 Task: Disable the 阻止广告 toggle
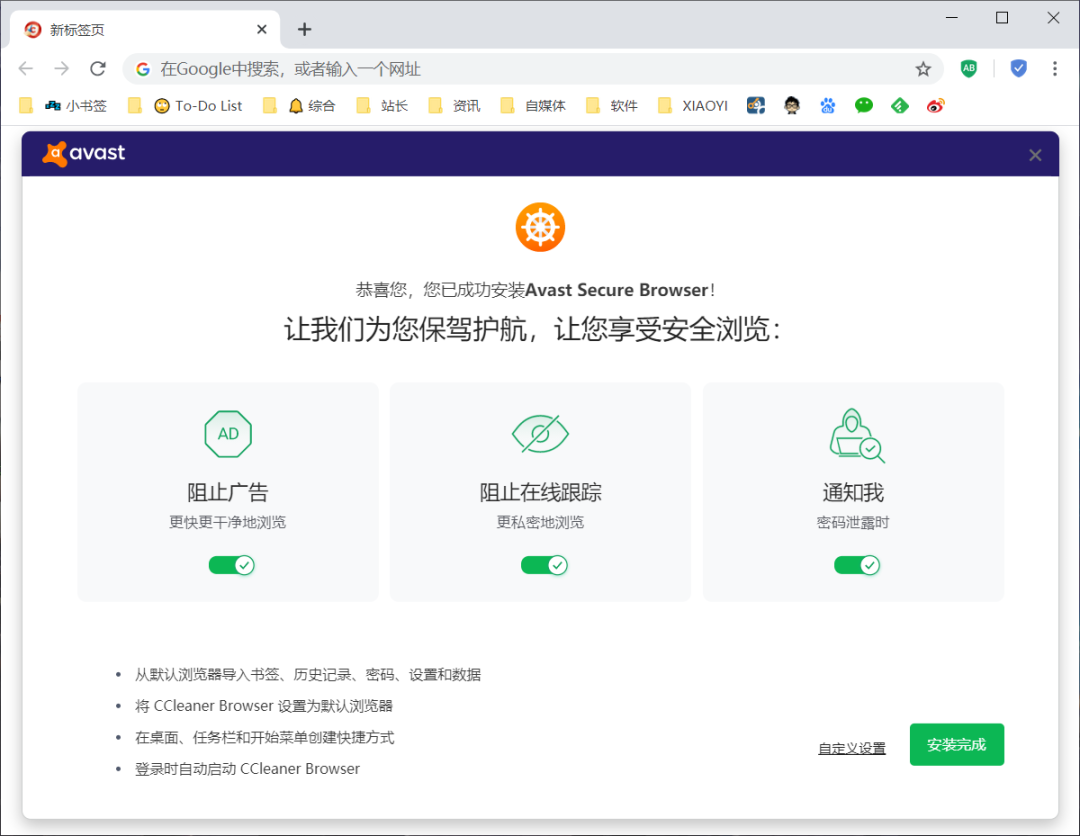click(232, 565)
